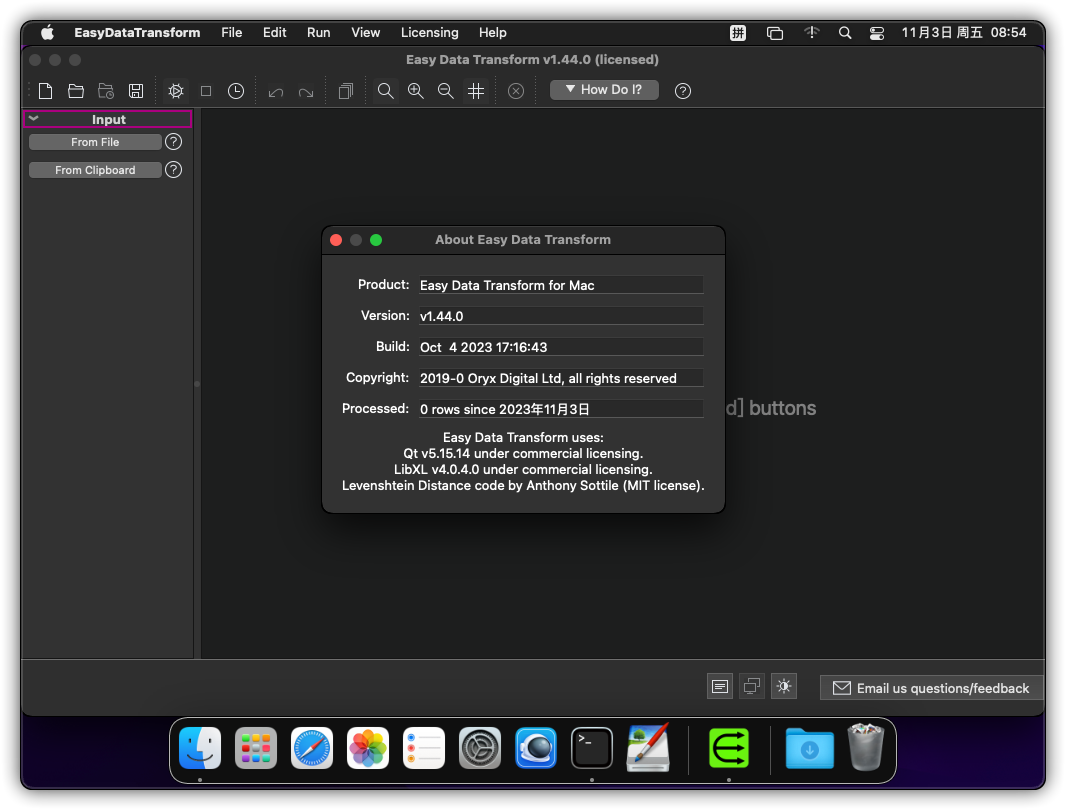Click the "Qt v5.15.14 under commercial licensing." line
Image resolution: width=1066 pixels, height=810 pixels.
pyautogui.click(x=523, y=454)
